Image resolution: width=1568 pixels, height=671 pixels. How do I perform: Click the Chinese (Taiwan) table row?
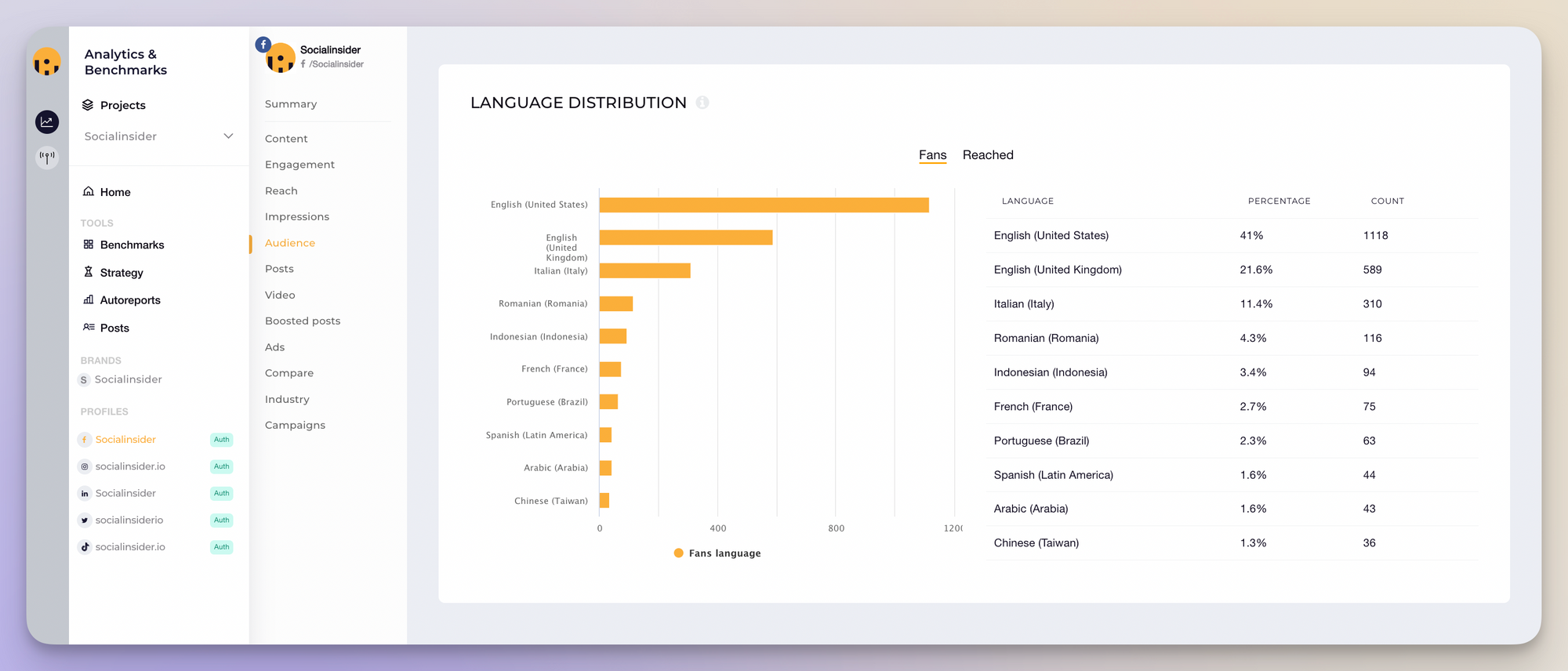point(1232,542)
